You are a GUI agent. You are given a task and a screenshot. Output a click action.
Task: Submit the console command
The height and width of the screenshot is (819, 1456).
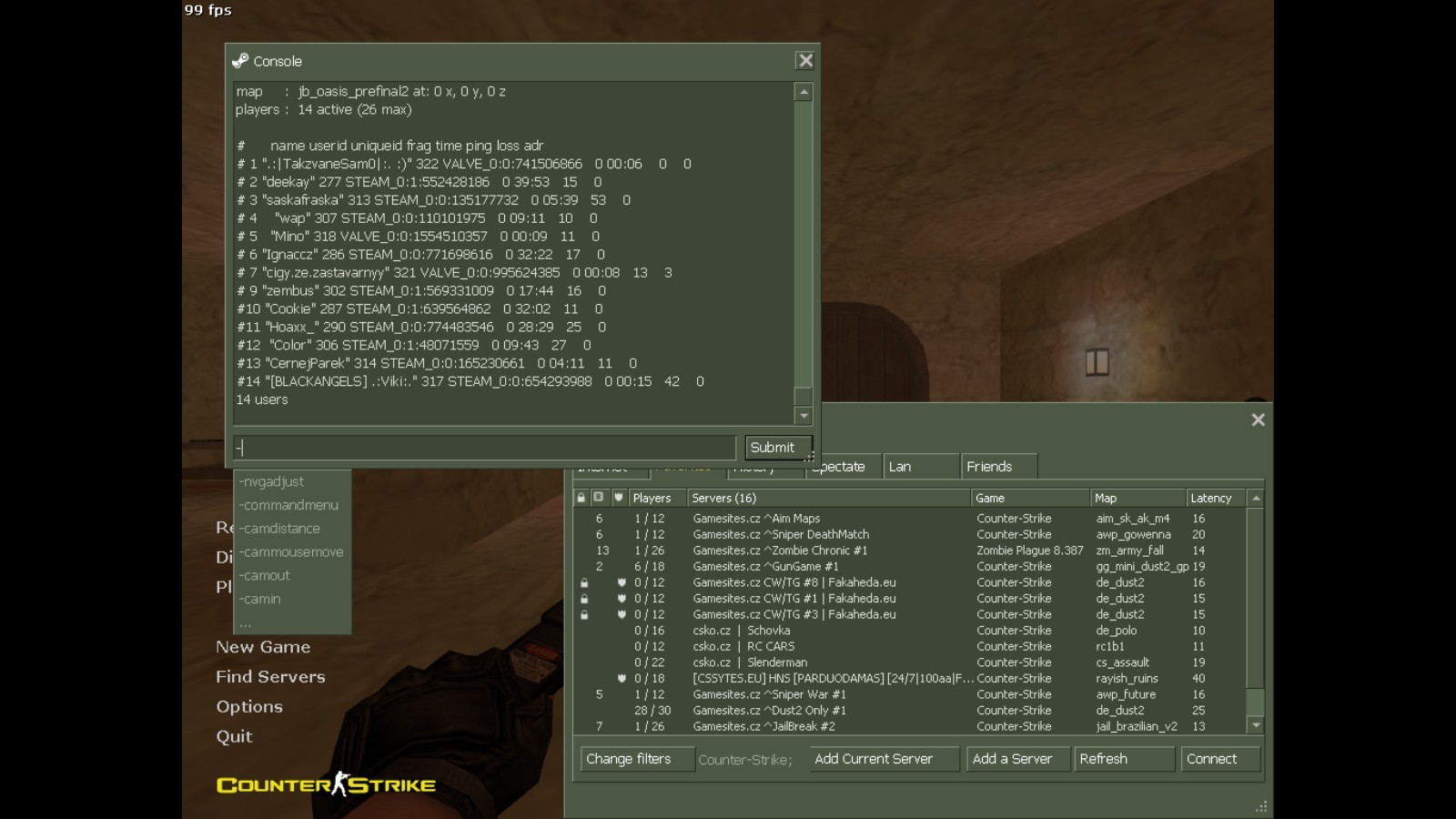(778, 447)
